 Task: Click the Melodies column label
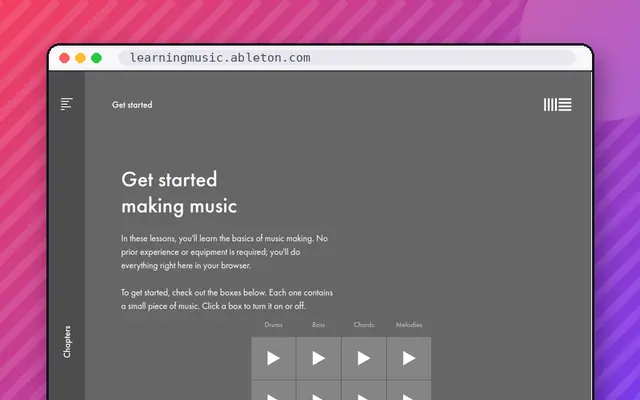click(409, 325)
